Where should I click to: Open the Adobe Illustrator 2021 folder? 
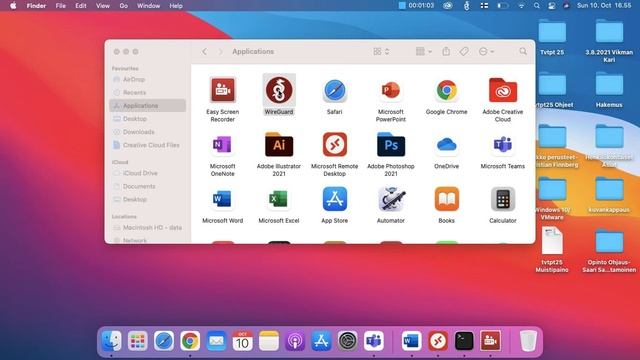pyautogui.click(x=279, y=144)
